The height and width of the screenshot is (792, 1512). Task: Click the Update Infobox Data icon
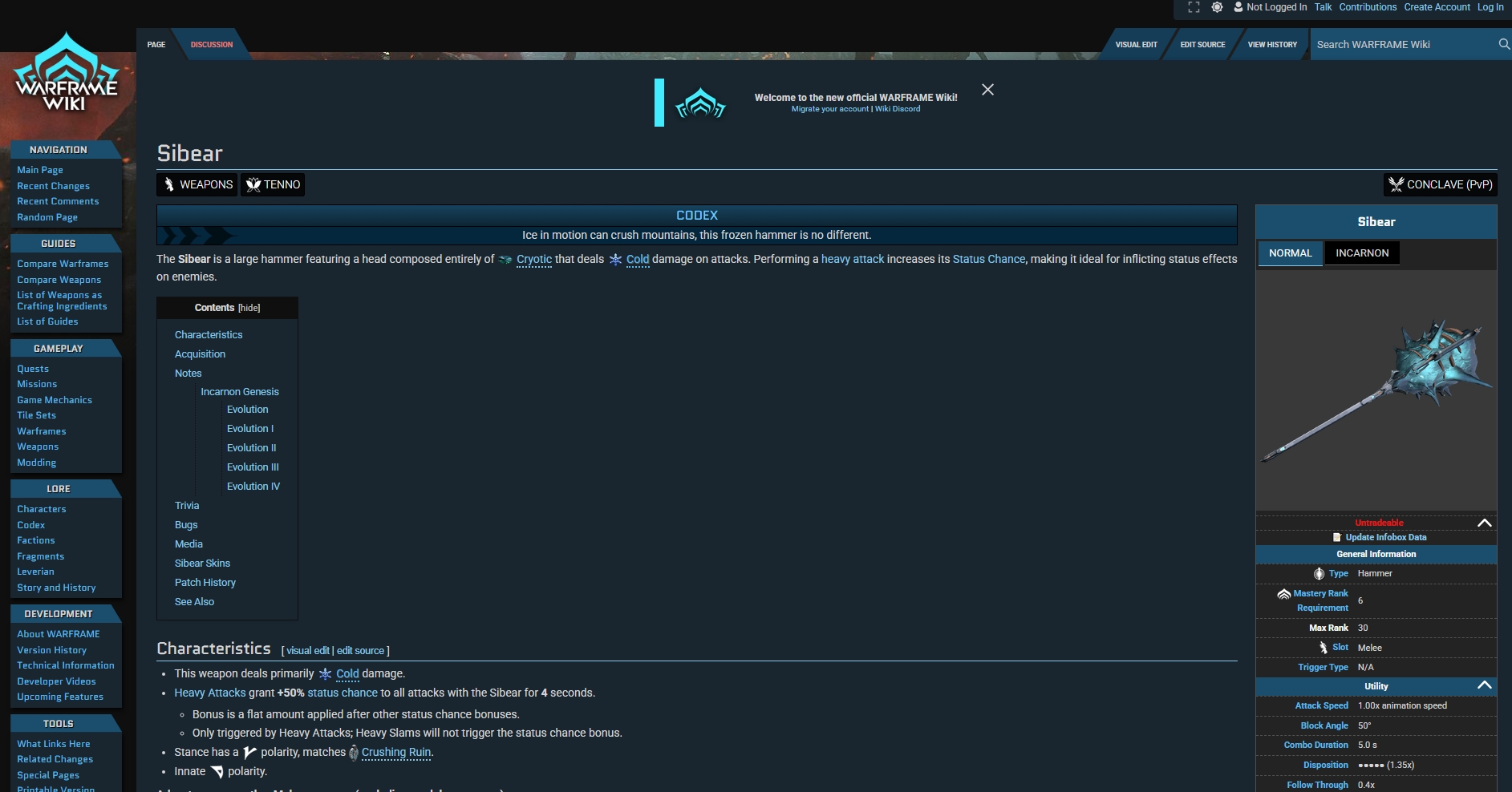1336,537
